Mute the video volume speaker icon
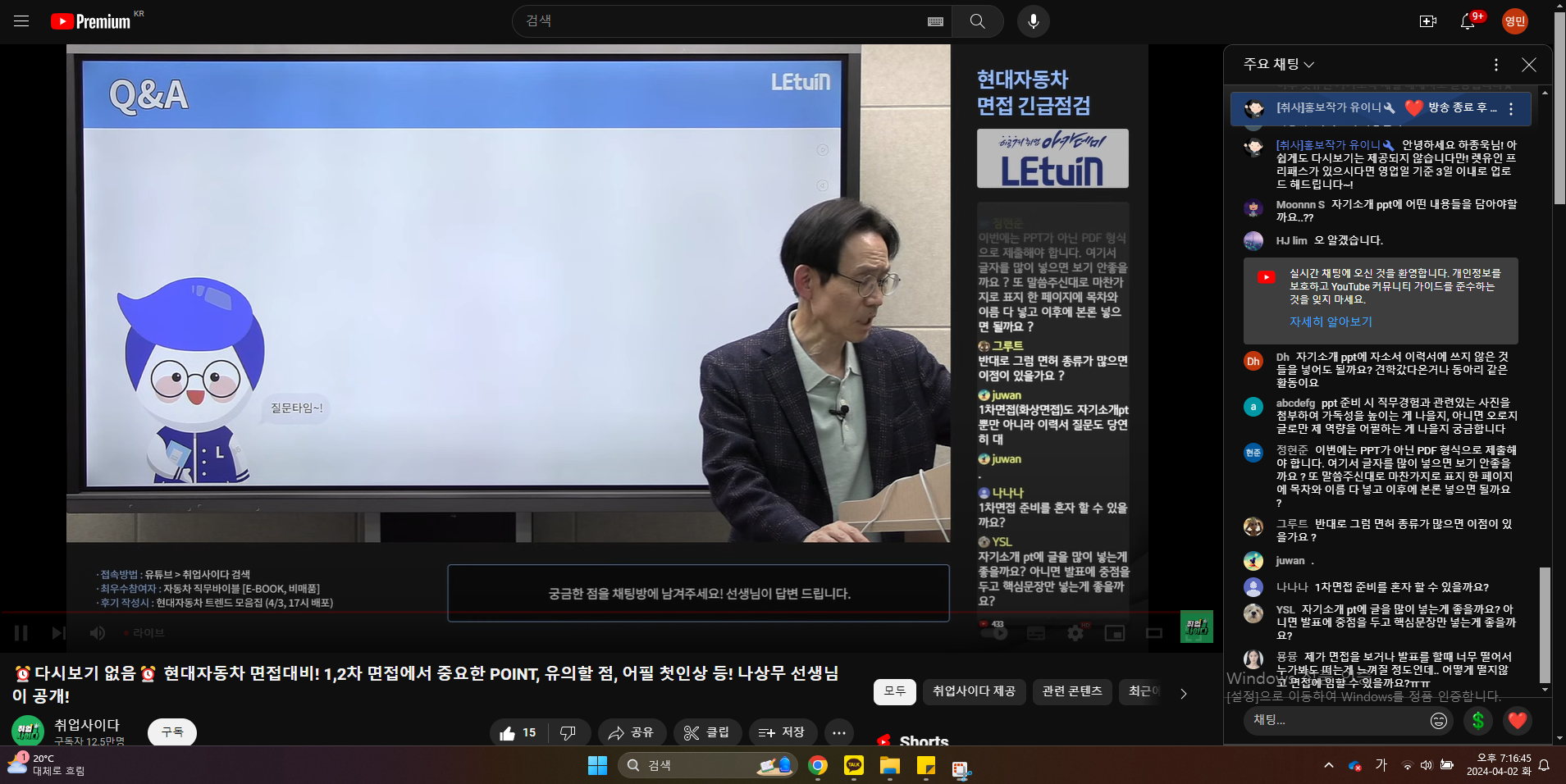 click(97, 632)
